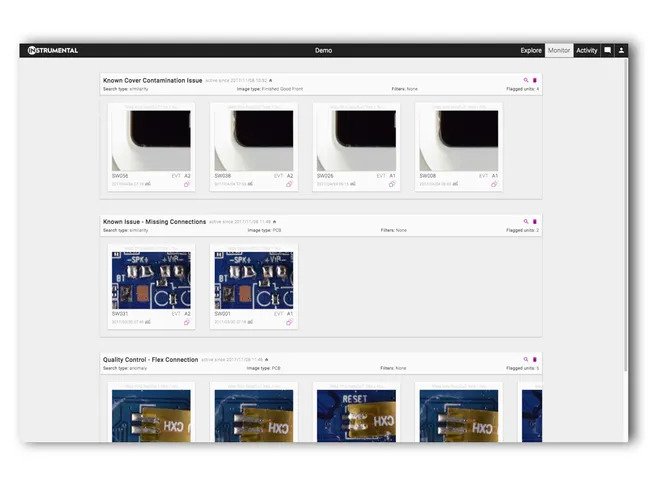Click the SW001 unit label
The height and width of the screenshot is (486, 648).
[222, 314]
